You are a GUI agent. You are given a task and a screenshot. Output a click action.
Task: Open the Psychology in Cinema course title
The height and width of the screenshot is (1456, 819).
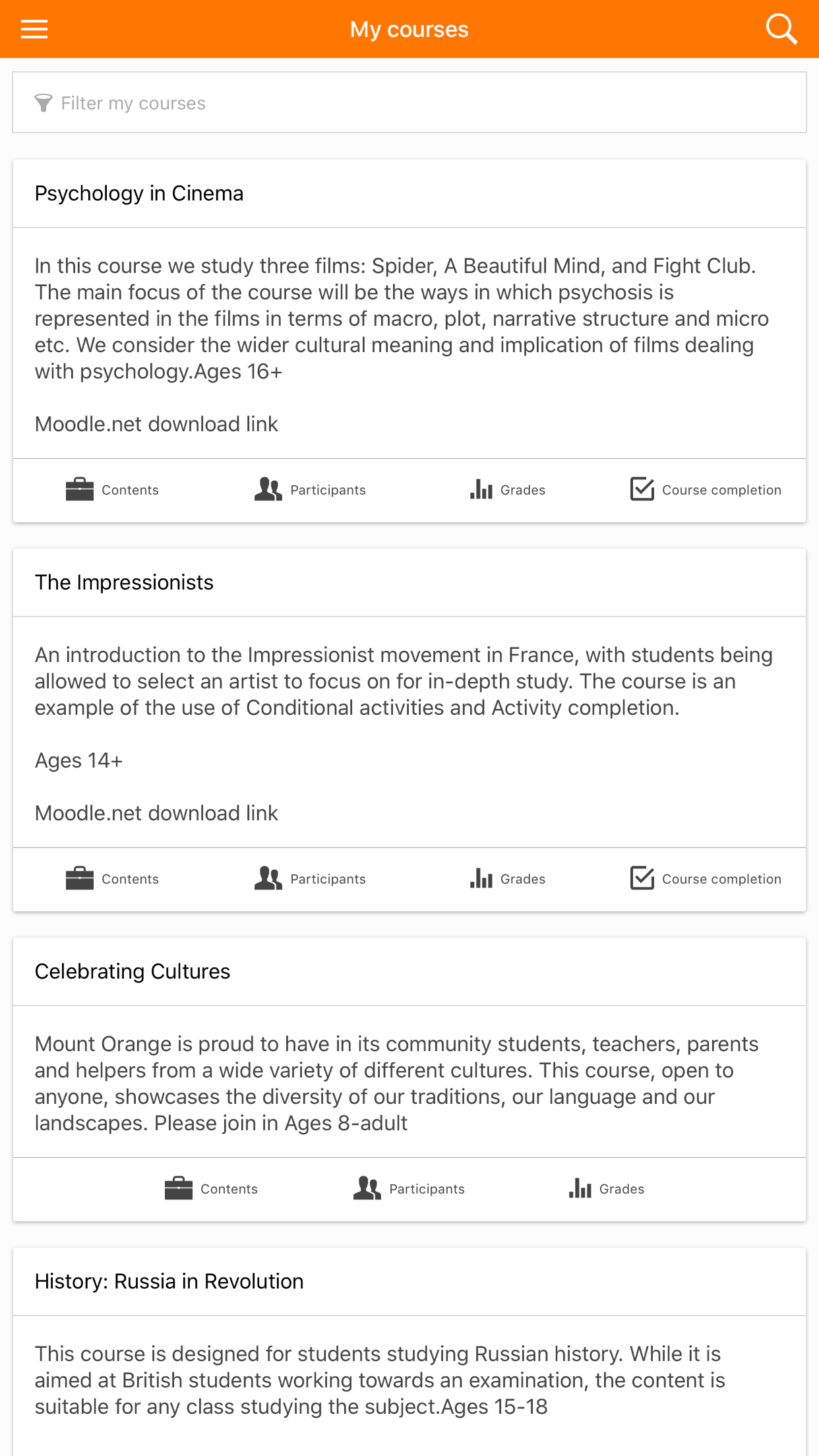point(139,193)
